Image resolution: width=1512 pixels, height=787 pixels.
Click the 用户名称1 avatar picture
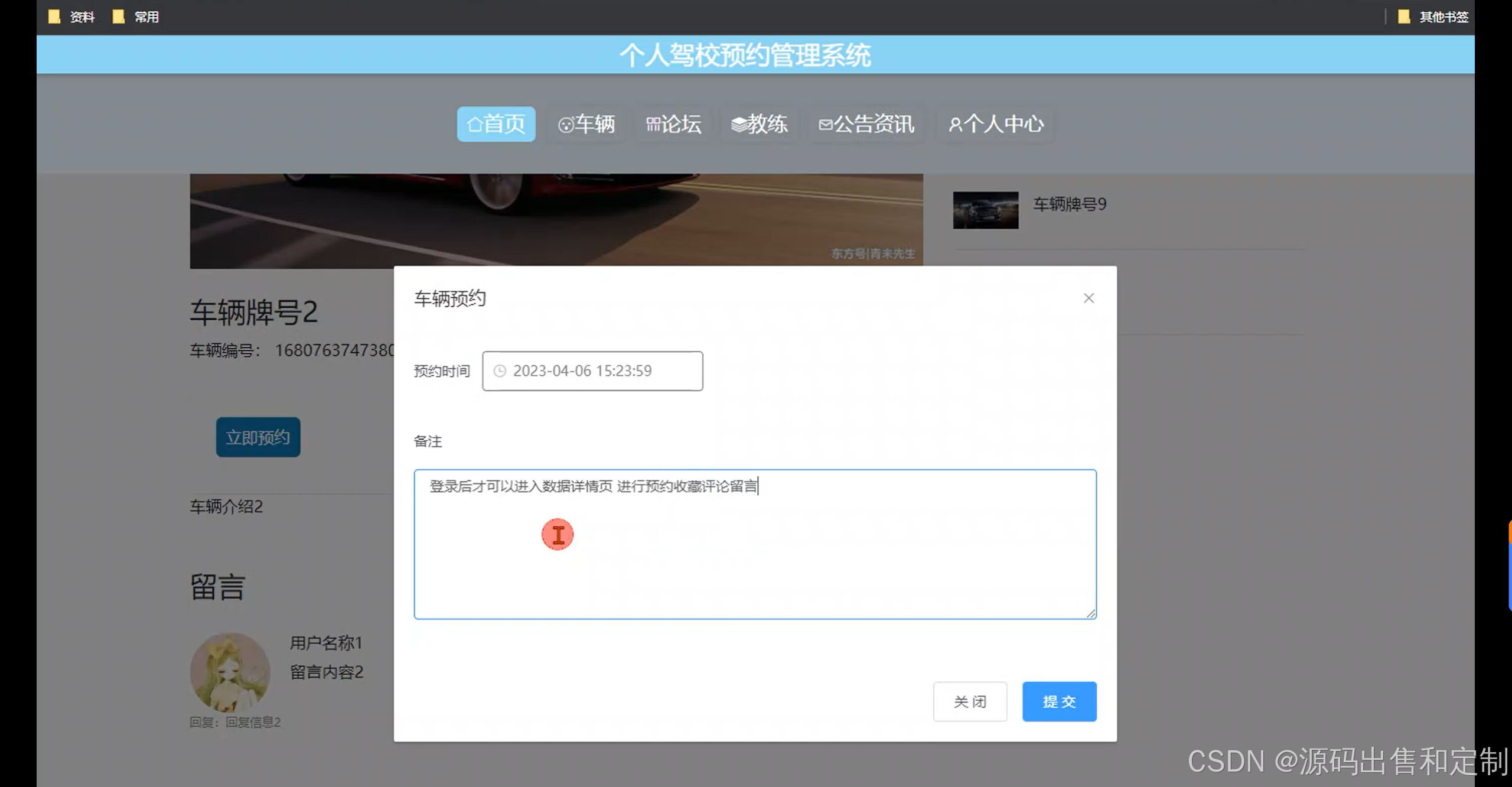click(230, 672)
